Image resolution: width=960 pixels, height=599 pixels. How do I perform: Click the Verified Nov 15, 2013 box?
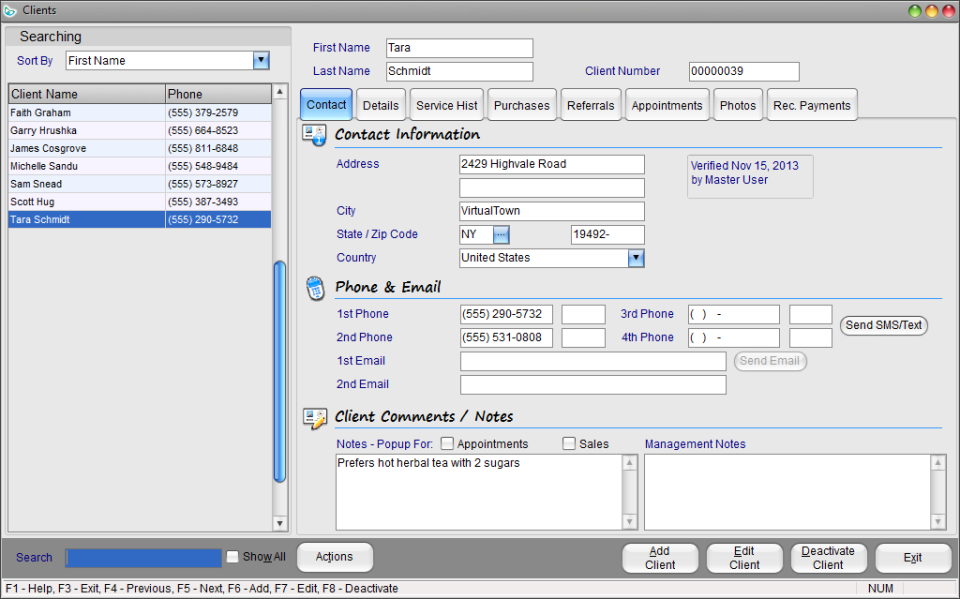pyautogui.click(x=750, y=176)
